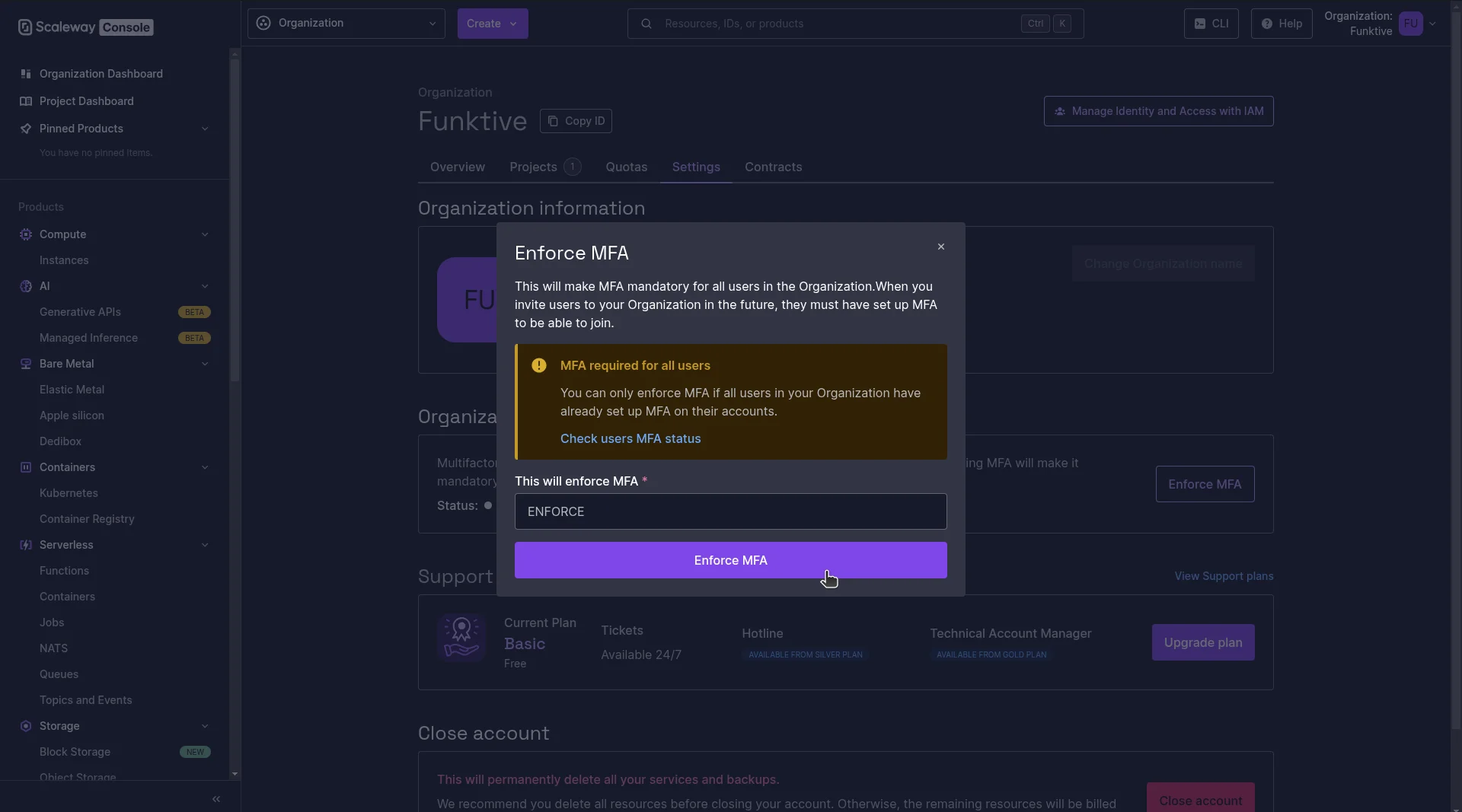Open Organization Dashboard icon in sidebar

point(26,74)
